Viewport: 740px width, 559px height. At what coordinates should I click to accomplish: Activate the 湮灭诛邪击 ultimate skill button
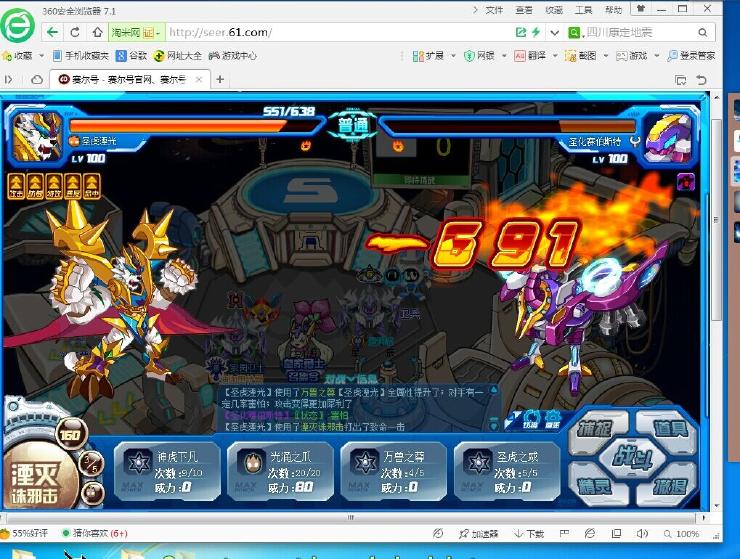(38, 478)
